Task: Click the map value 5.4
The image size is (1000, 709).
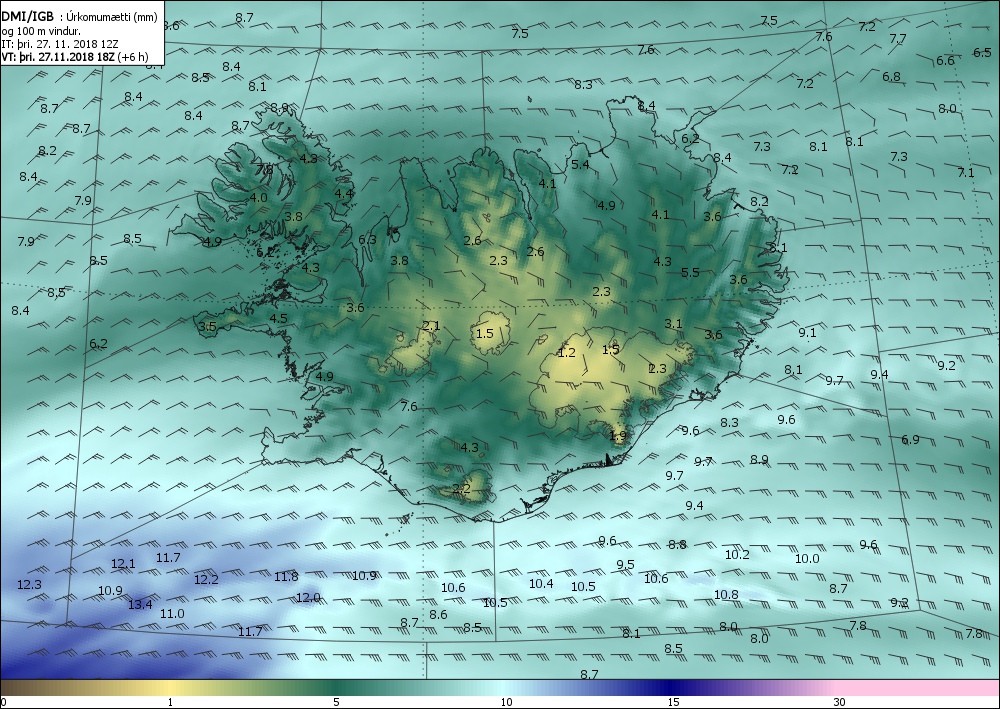Action: tap(580, 165)
